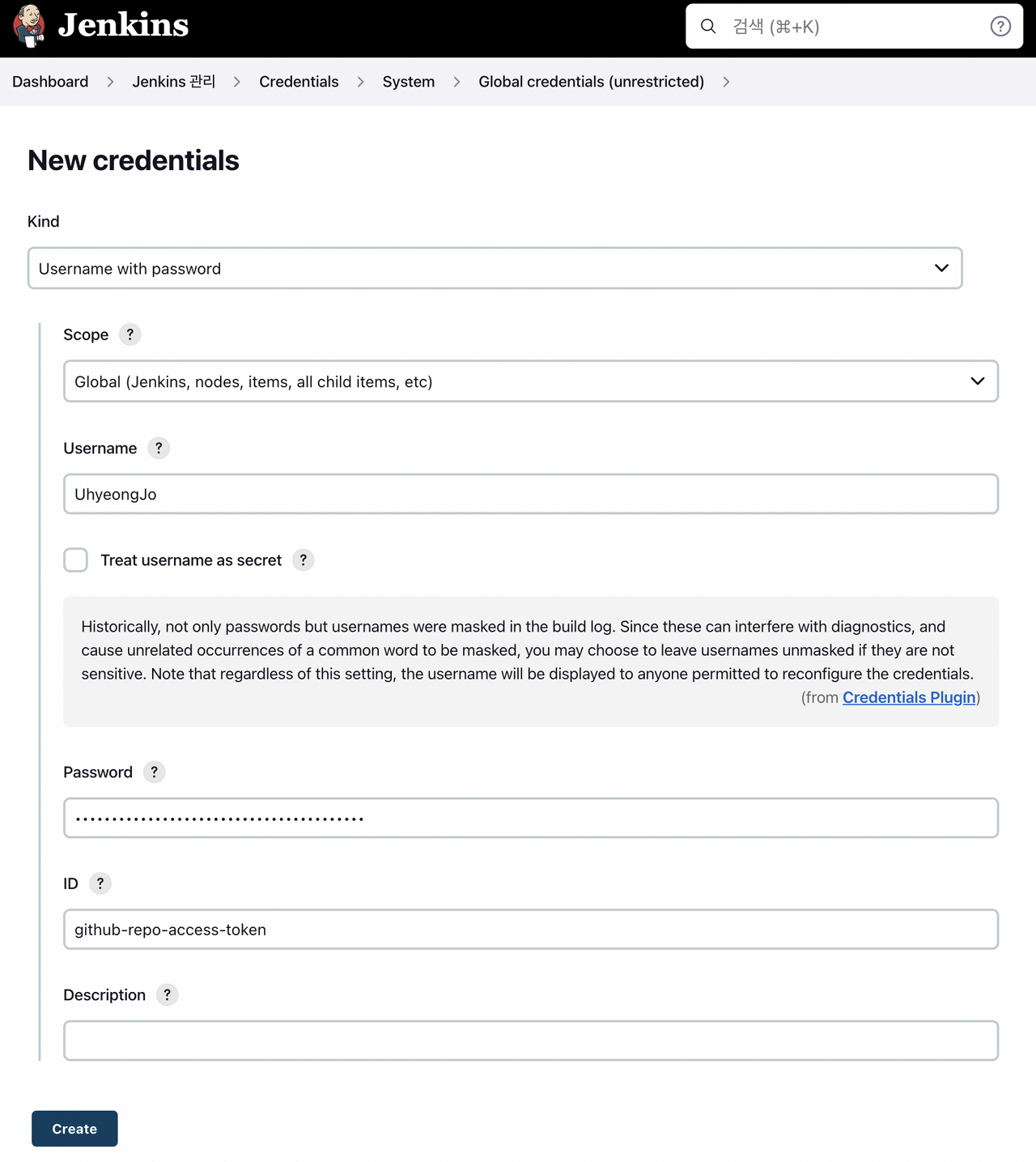Show help for the Username field
This screenshot has height=1162, width=1036.
pos(159,448)
